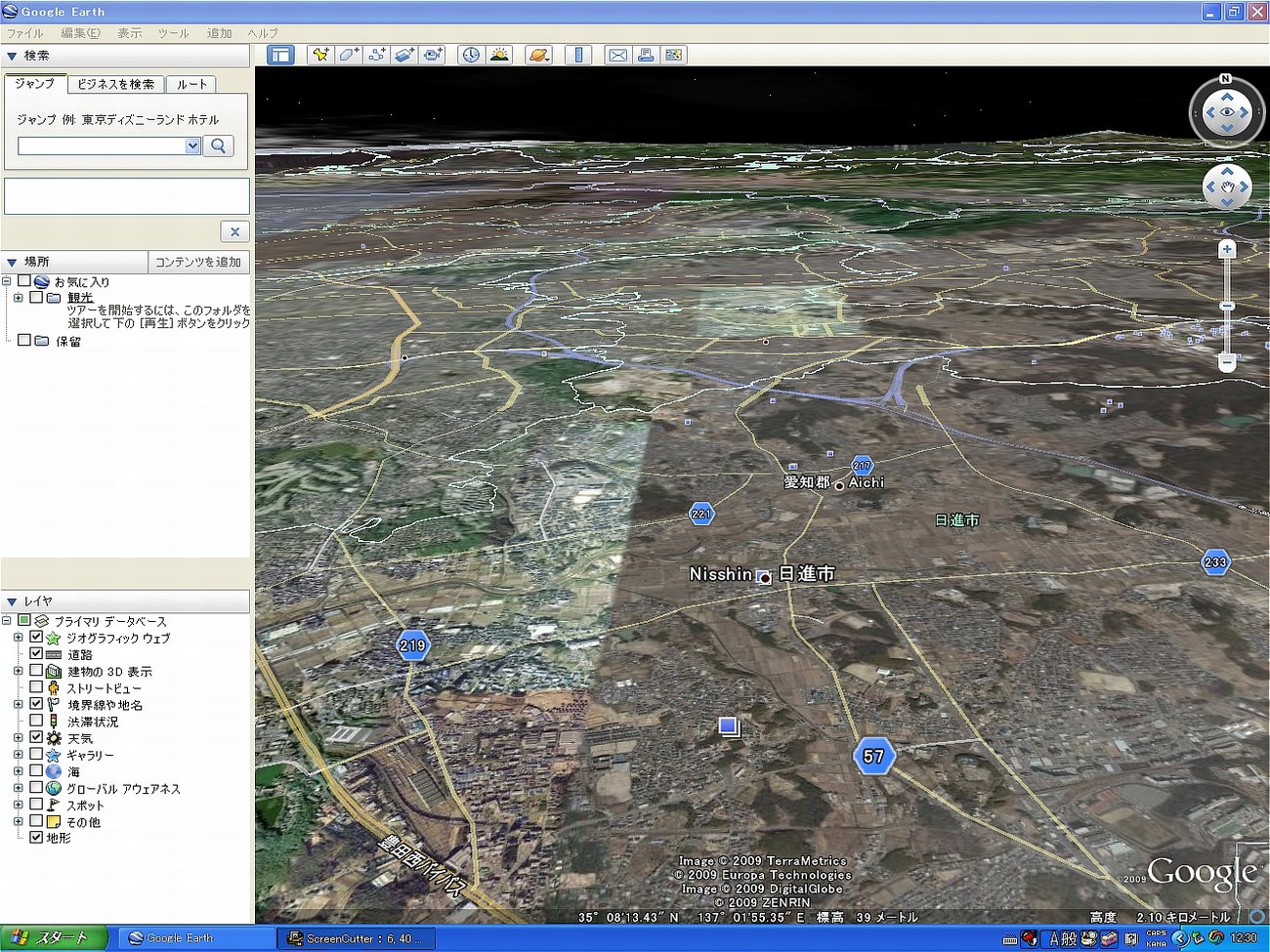
Task: Uncheck the 天気 weather layer checkbox
Action: (x=36, y=737)
